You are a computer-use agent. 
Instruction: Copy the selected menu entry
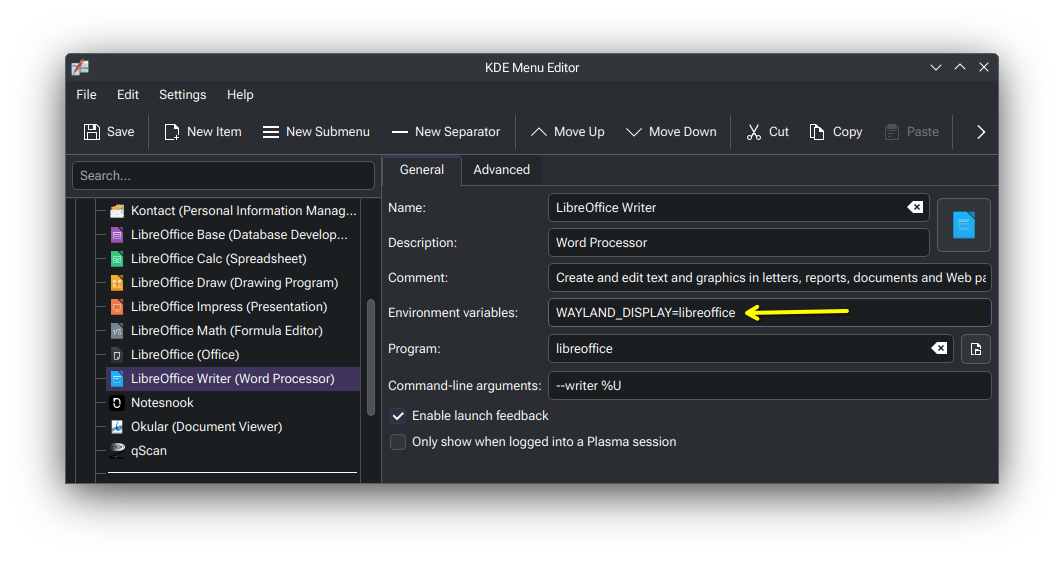(835, 132)
